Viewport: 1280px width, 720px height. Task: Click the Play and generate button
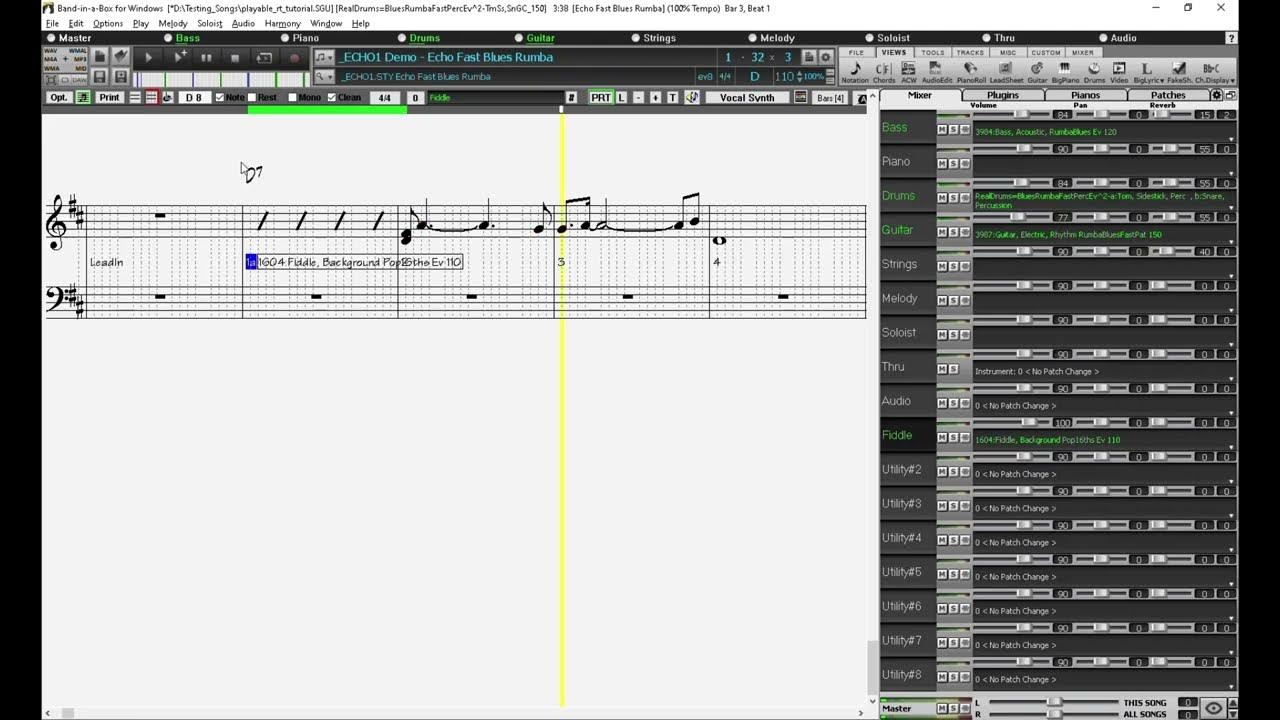pos(179,58)
